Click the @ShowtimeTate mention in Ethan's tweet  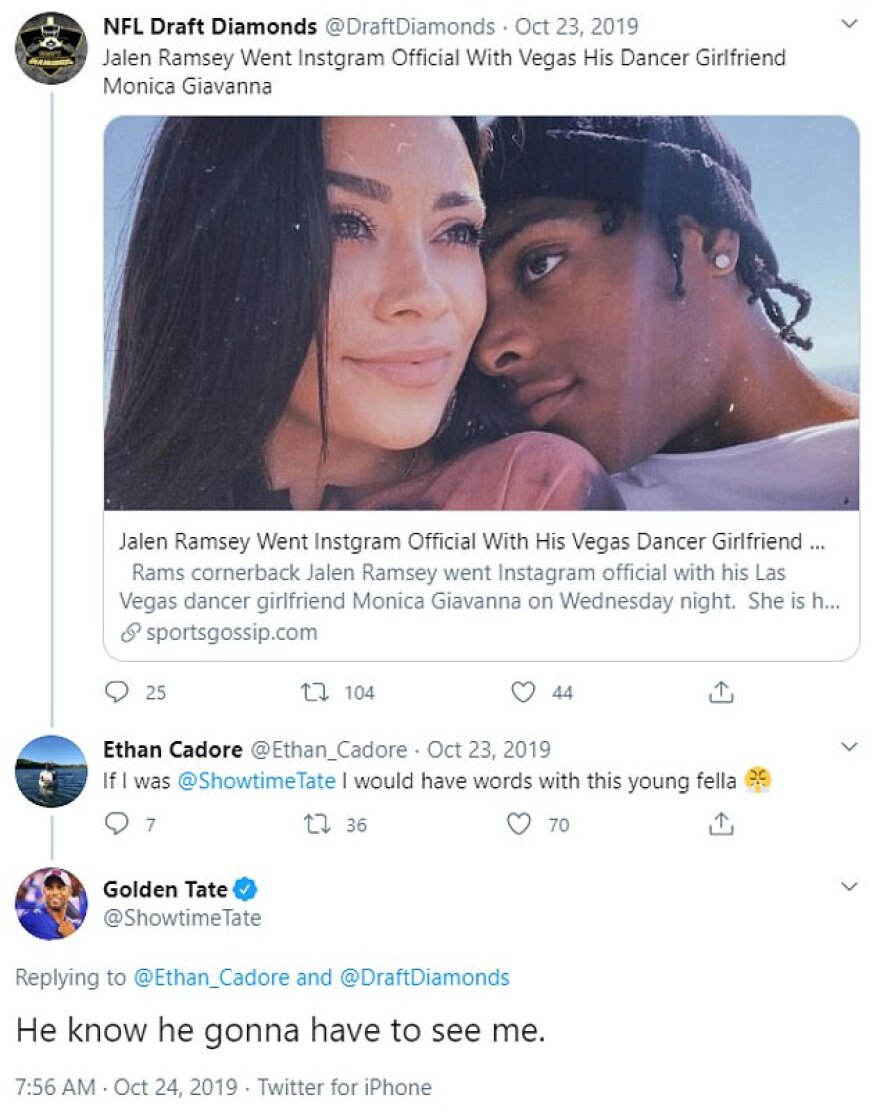coord(255,781)
